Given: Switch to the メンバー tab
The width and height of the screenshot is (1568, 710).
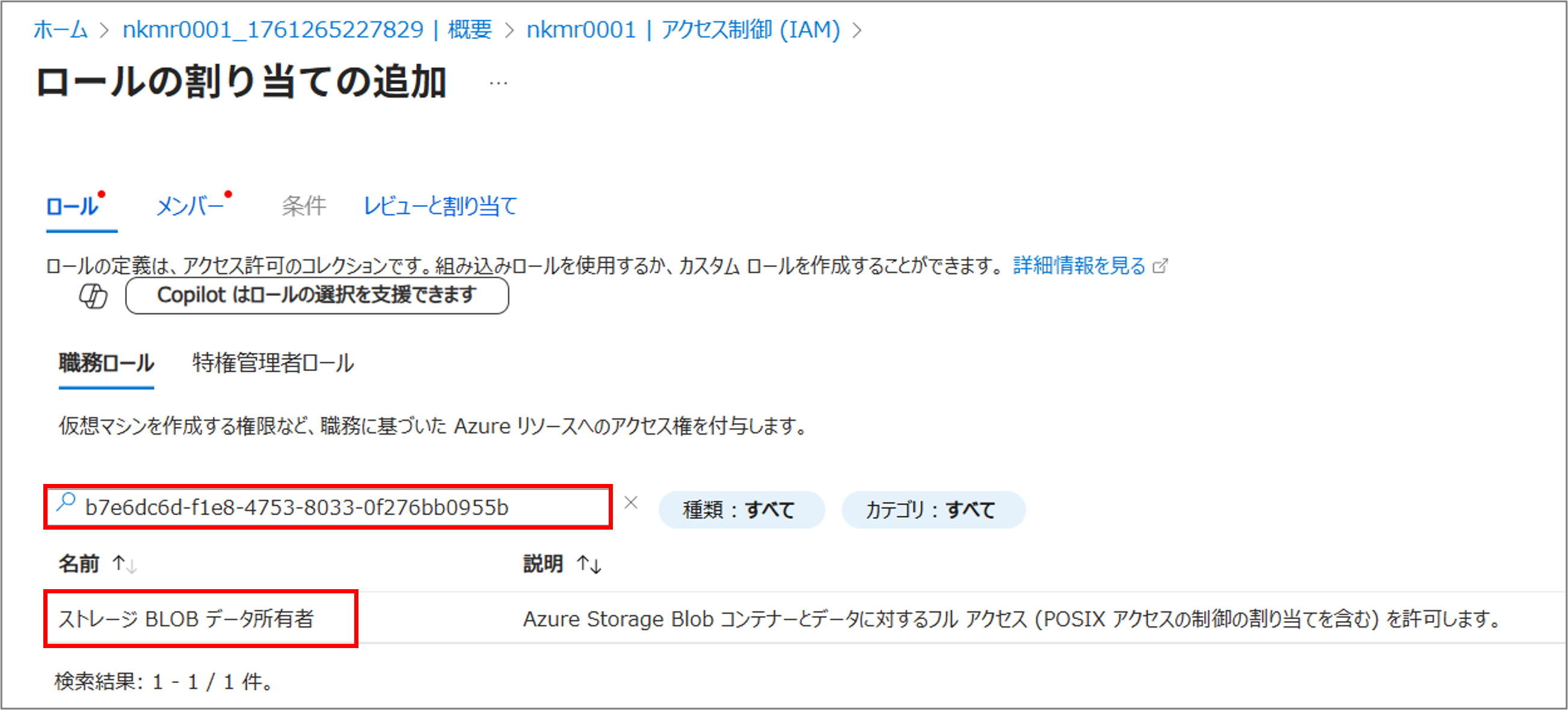Looking at the screenshot, I should tap(190, 207).
